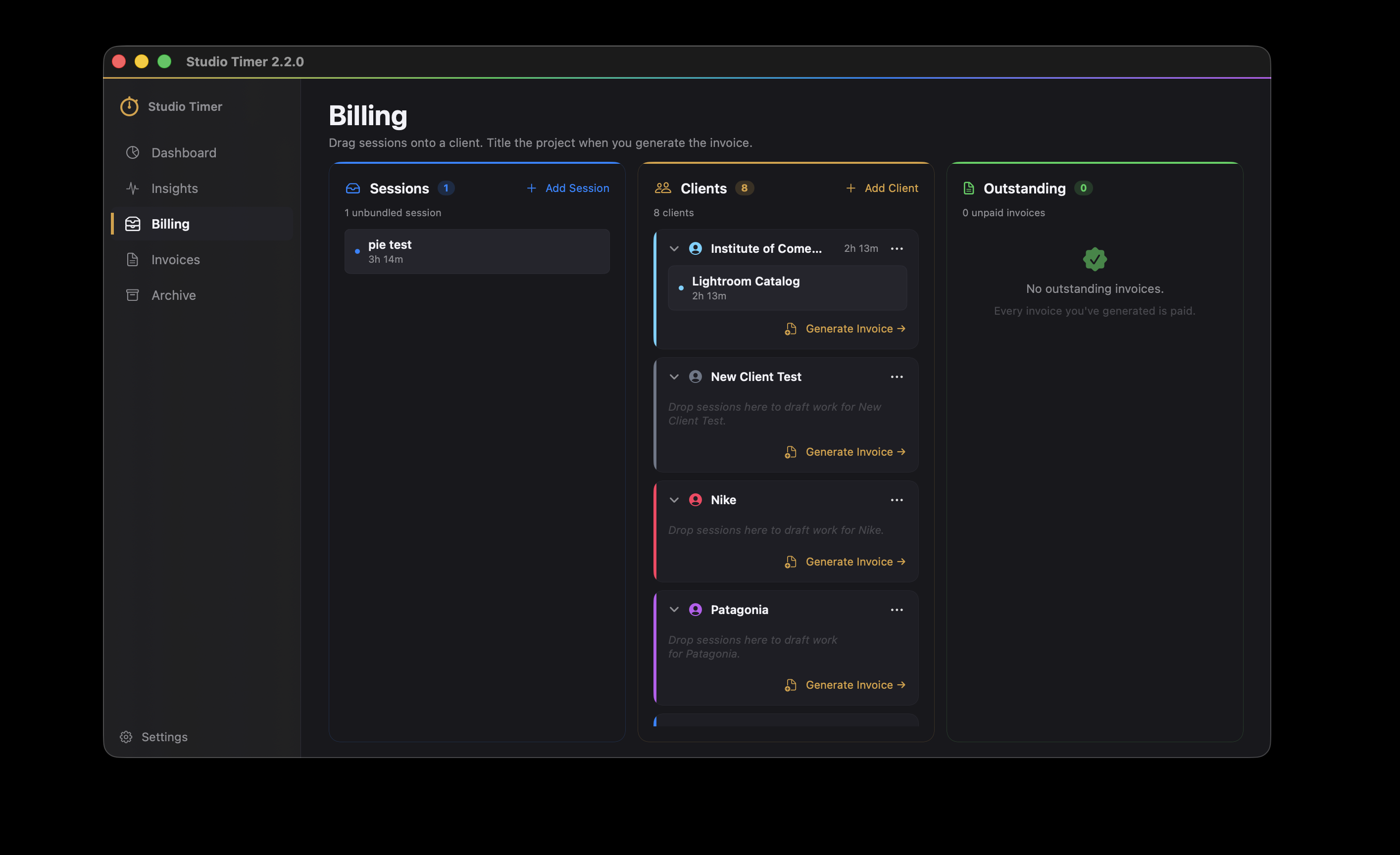Click the plus icon beside Add Client

[850, 188]
